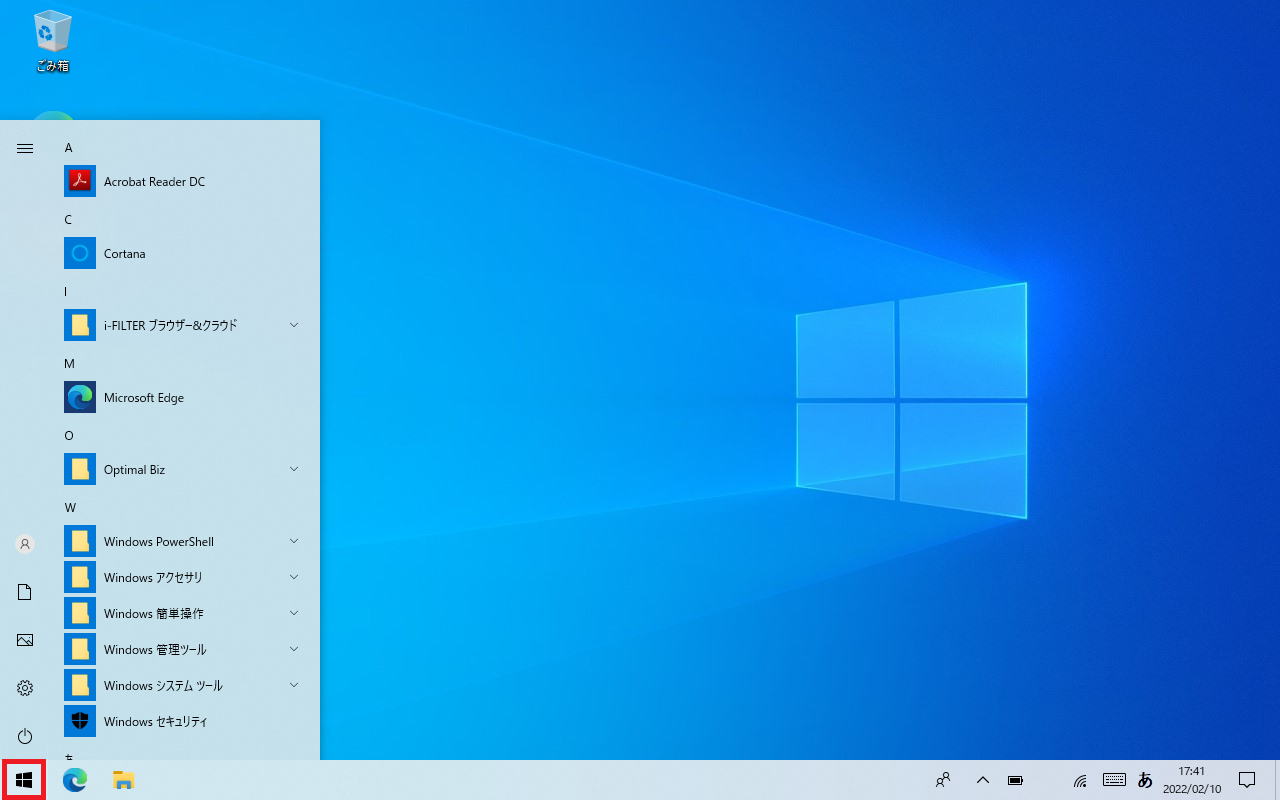Click the letter O section header
1280x800 pixels.
69,436
